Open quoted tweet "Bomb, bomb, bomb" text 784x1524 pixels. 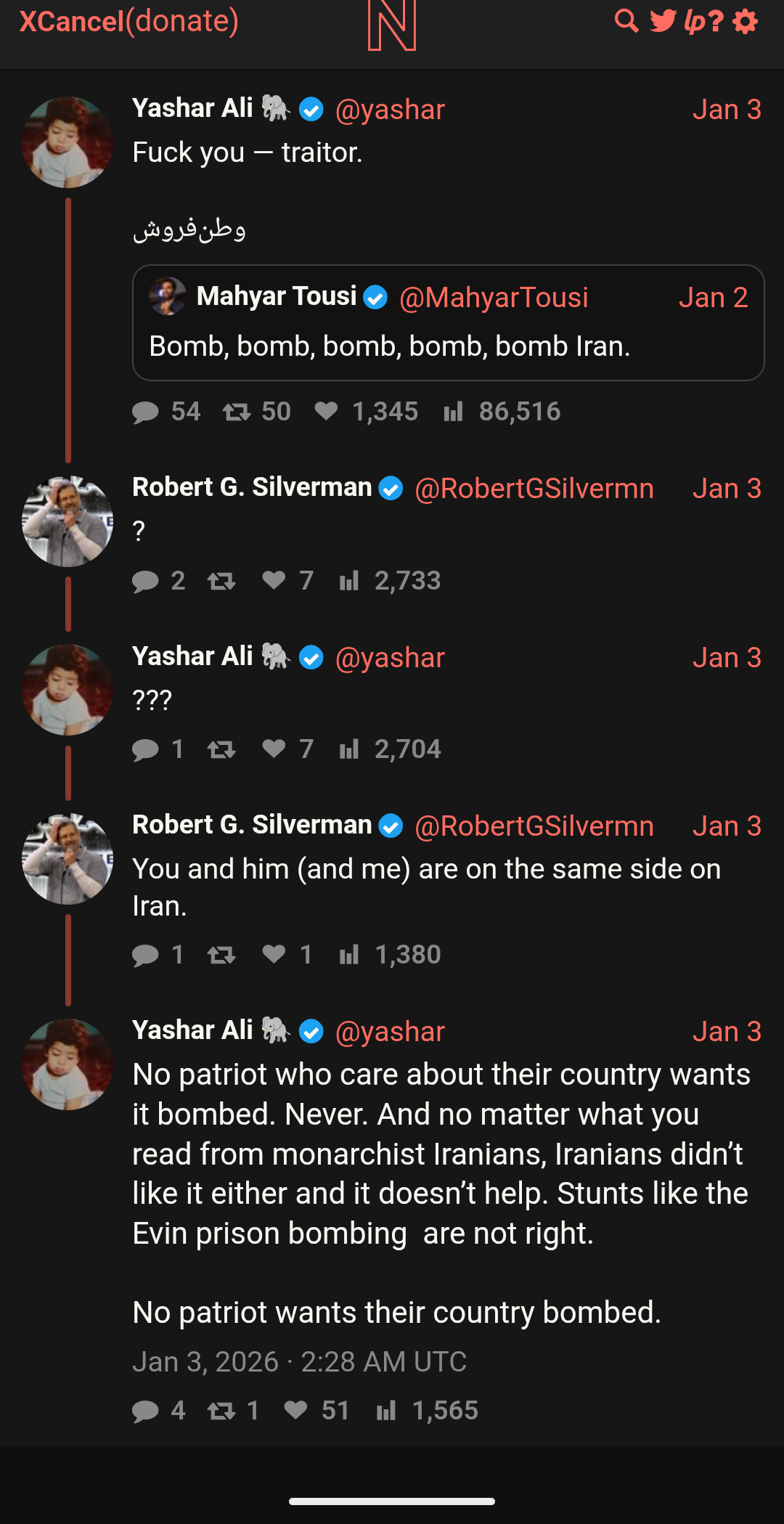coord(390,346)
